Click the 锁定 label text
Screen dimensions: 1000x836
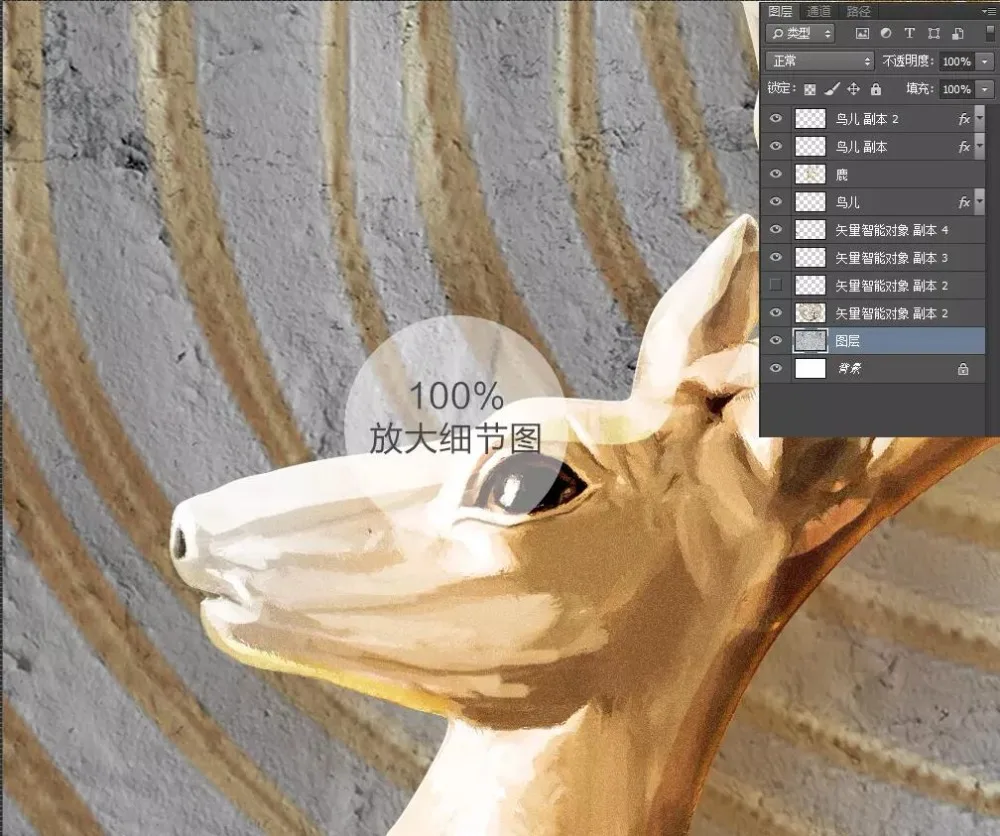[x=781, y=89]
